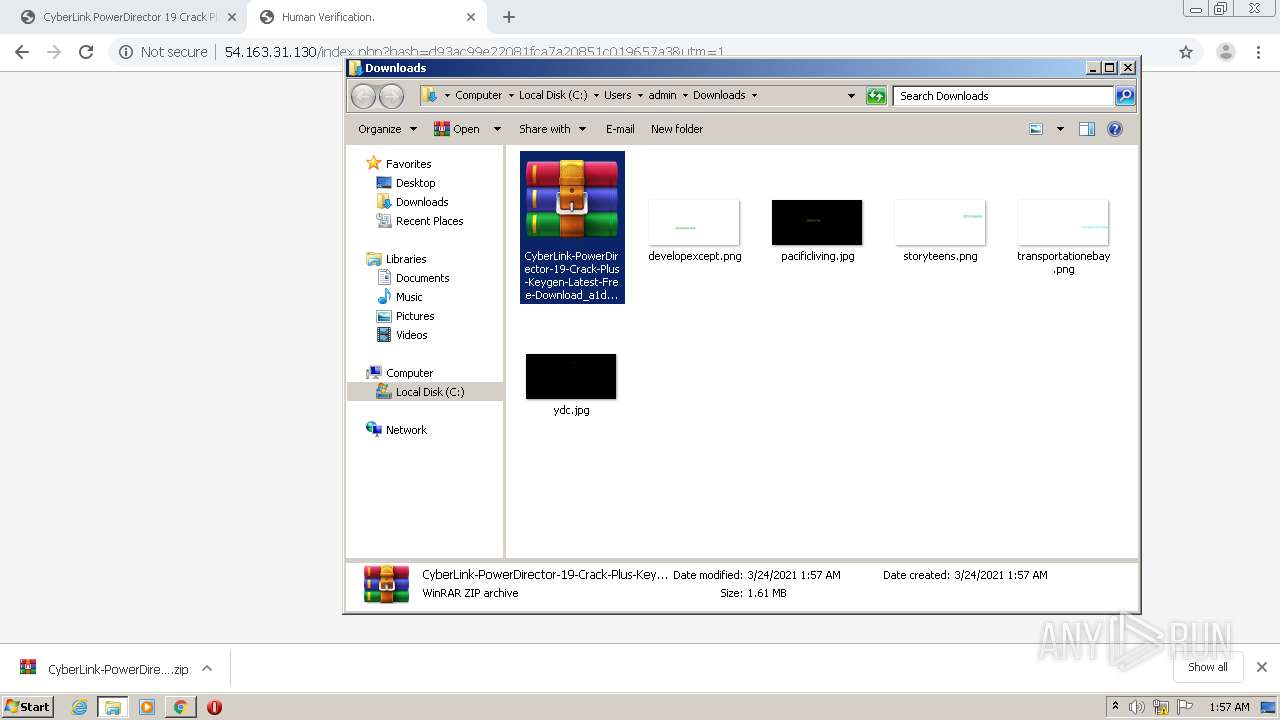
Task: Open Videos library
Action: tap(411, 335)
